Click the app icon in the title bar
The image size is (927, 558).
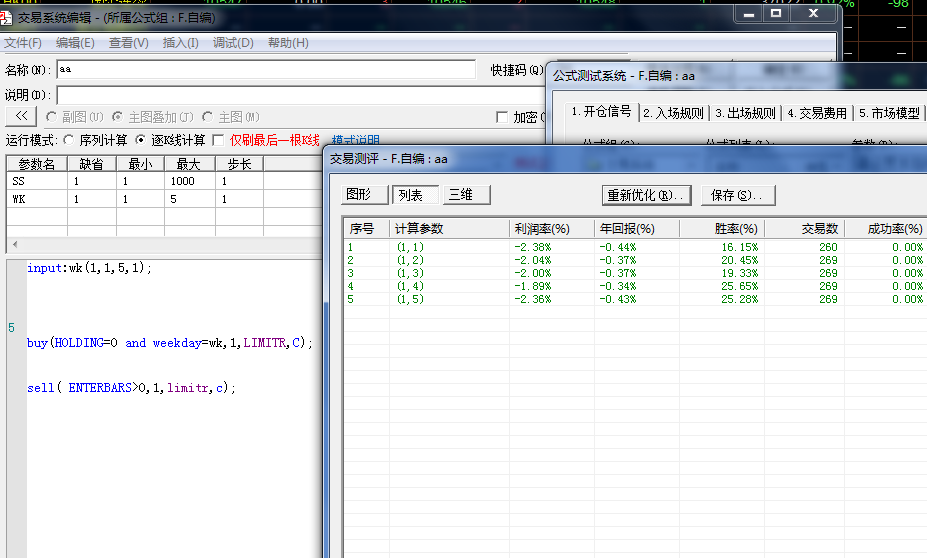(x=7, y=17)
